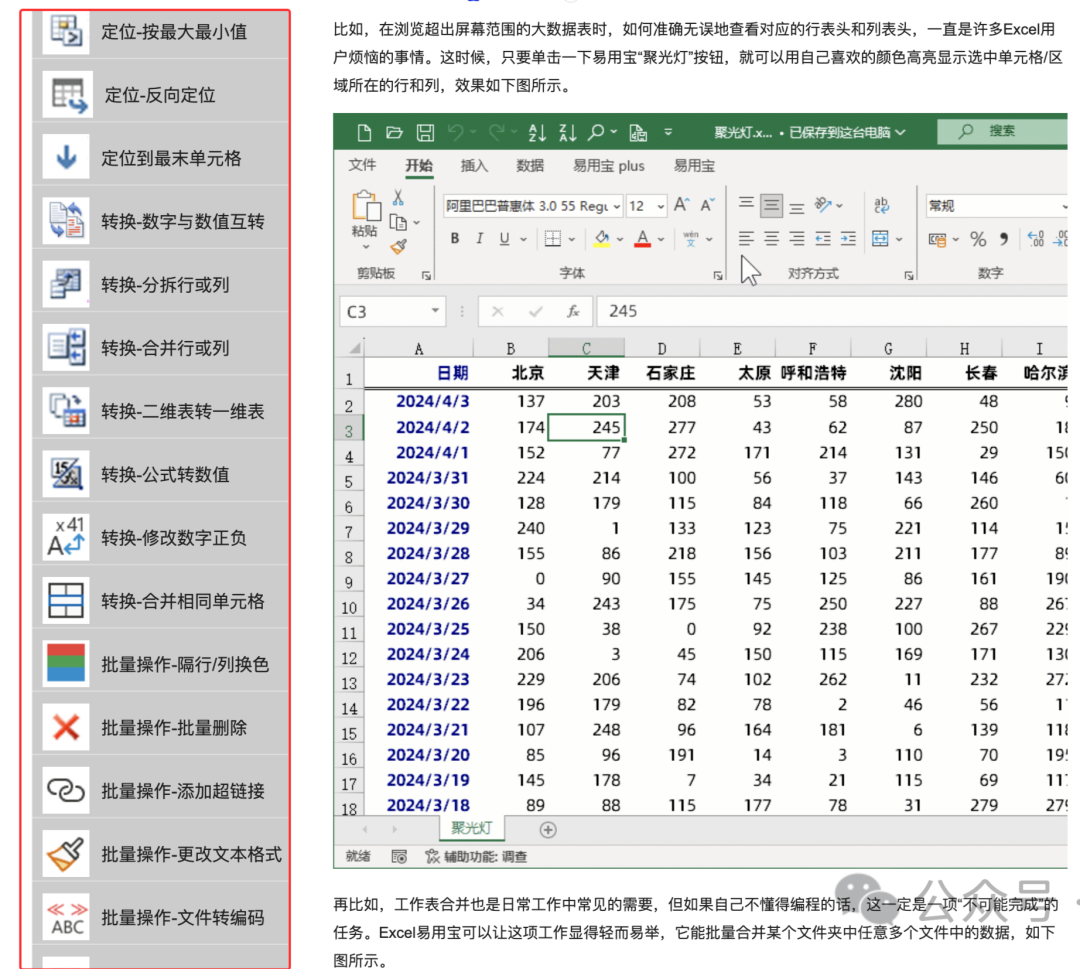
Task: Switch to the 开始 ribbon tab
Action: (x=419, y=165)
